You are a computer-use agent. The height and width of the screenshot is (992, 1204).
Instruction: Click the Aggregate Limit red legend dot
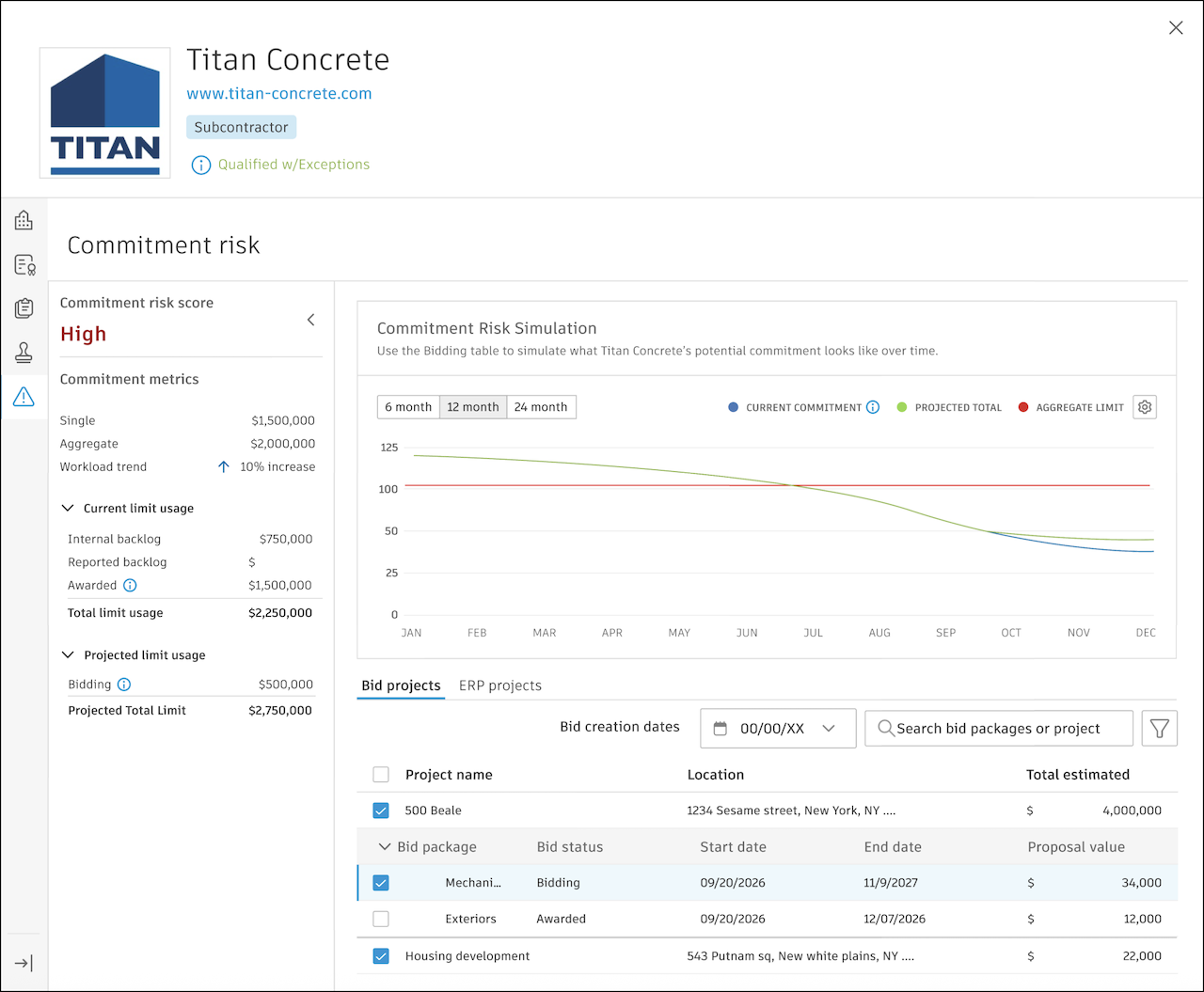[x=1023, y=407]
